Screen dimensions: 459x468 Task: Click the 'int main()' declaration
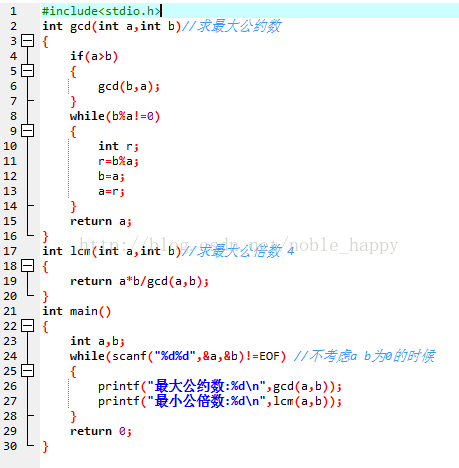point(76,311)
